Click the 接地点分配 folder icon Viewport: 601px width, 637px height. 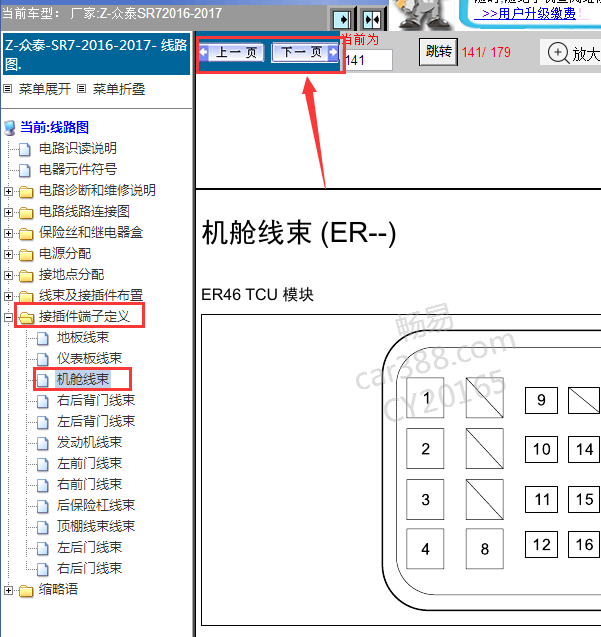pos(26,276)
